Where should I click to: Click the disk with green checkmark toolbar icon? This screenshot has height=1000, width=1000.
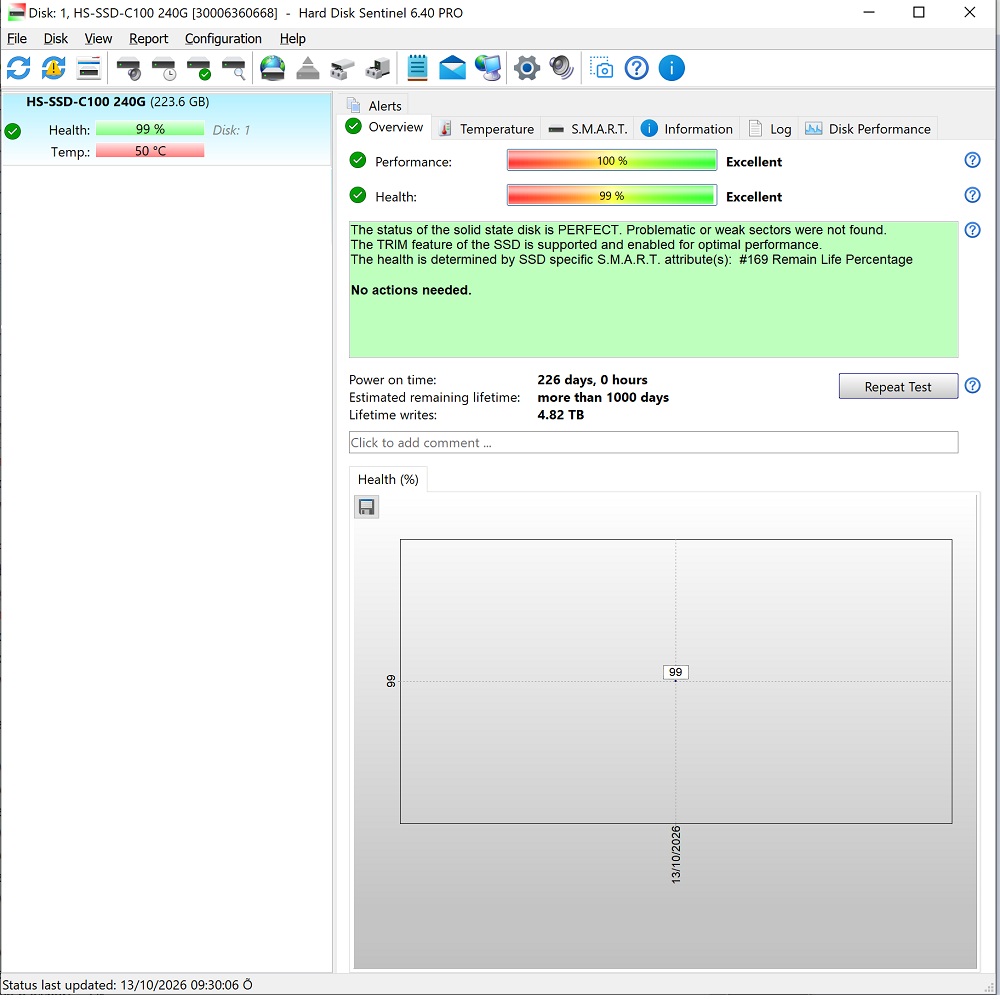[199, 68]
